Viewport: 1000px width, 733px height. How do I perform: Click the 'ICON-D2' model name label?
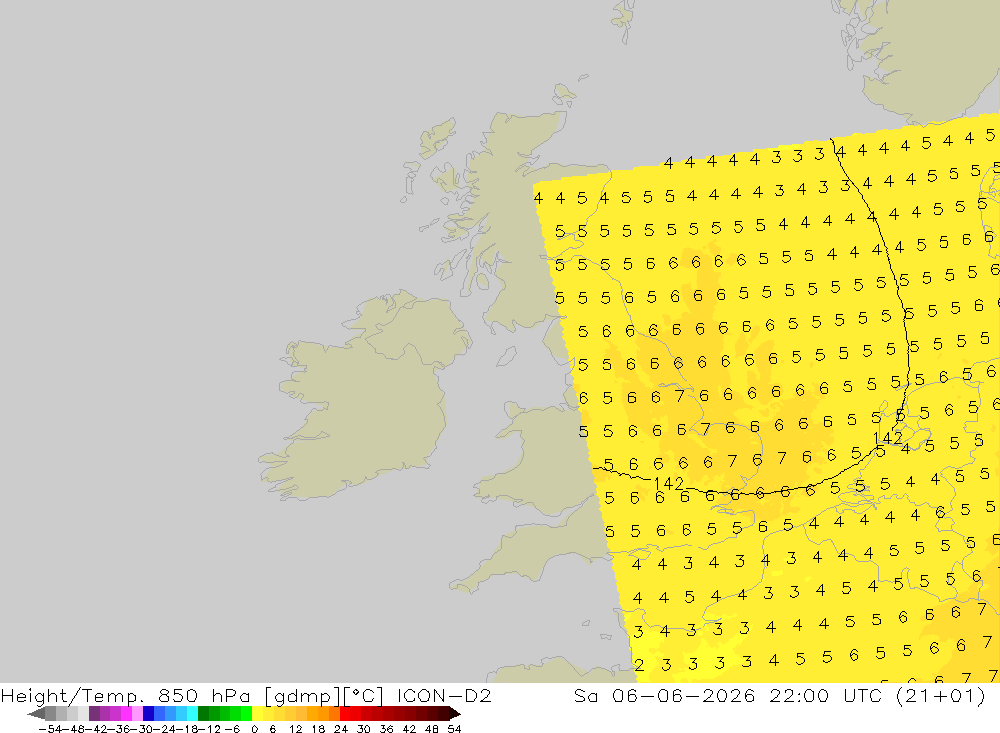coord(444,695)
